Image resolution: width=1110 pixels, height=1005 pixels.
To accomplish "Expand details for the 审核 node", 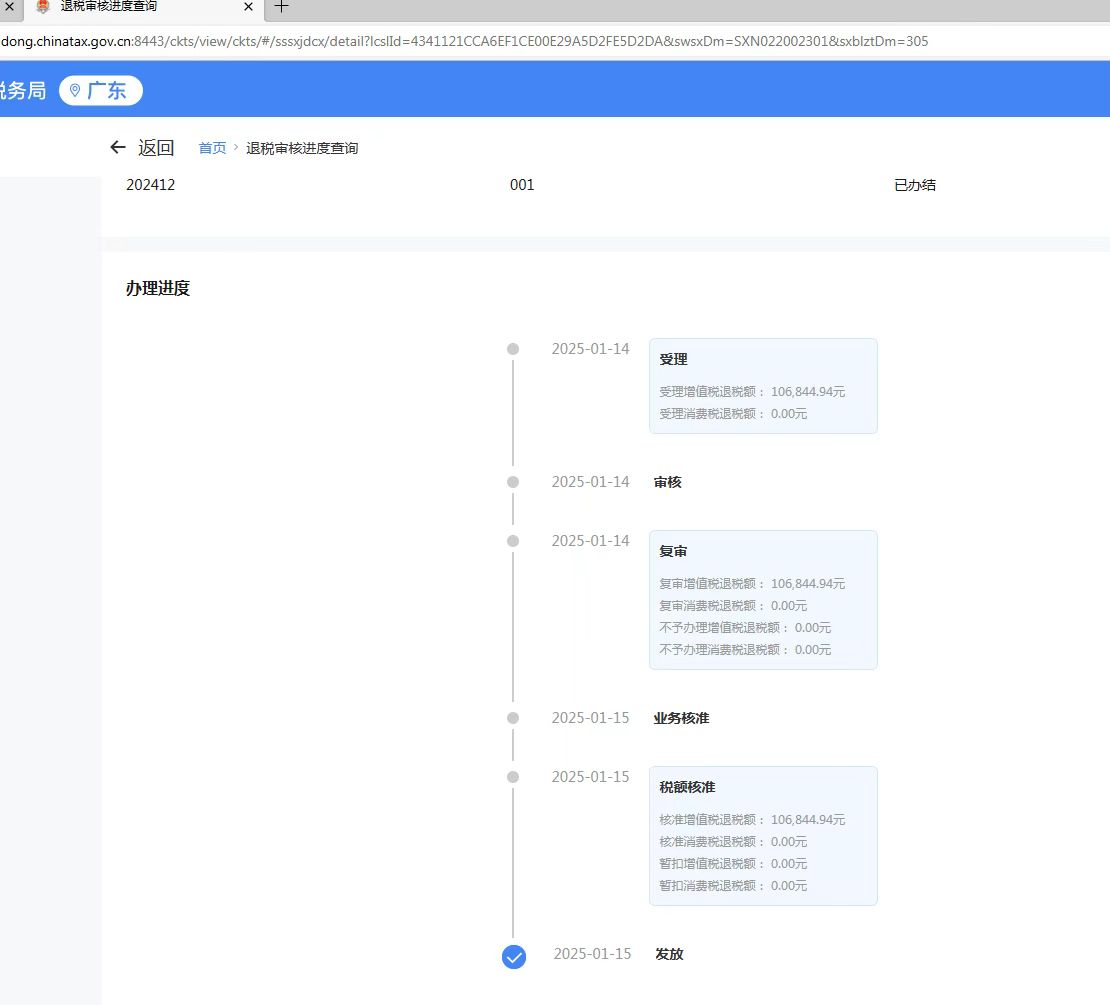I will (668, 481).
